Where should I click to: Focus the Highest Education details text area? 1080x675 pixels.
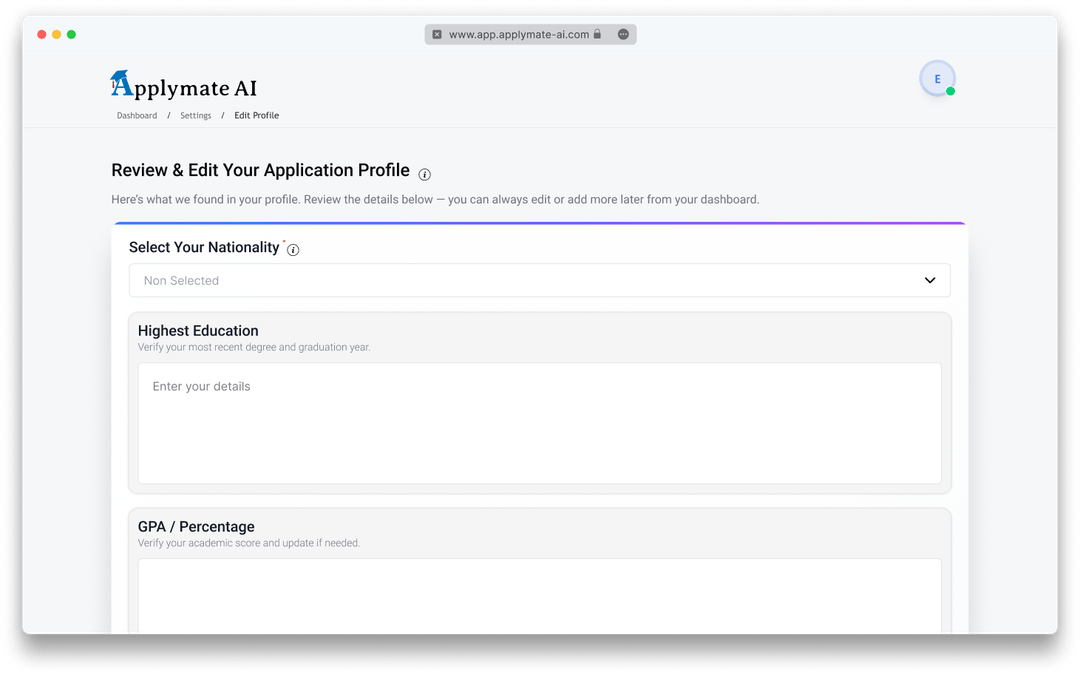pyautogui.click(x=539, y=423)
